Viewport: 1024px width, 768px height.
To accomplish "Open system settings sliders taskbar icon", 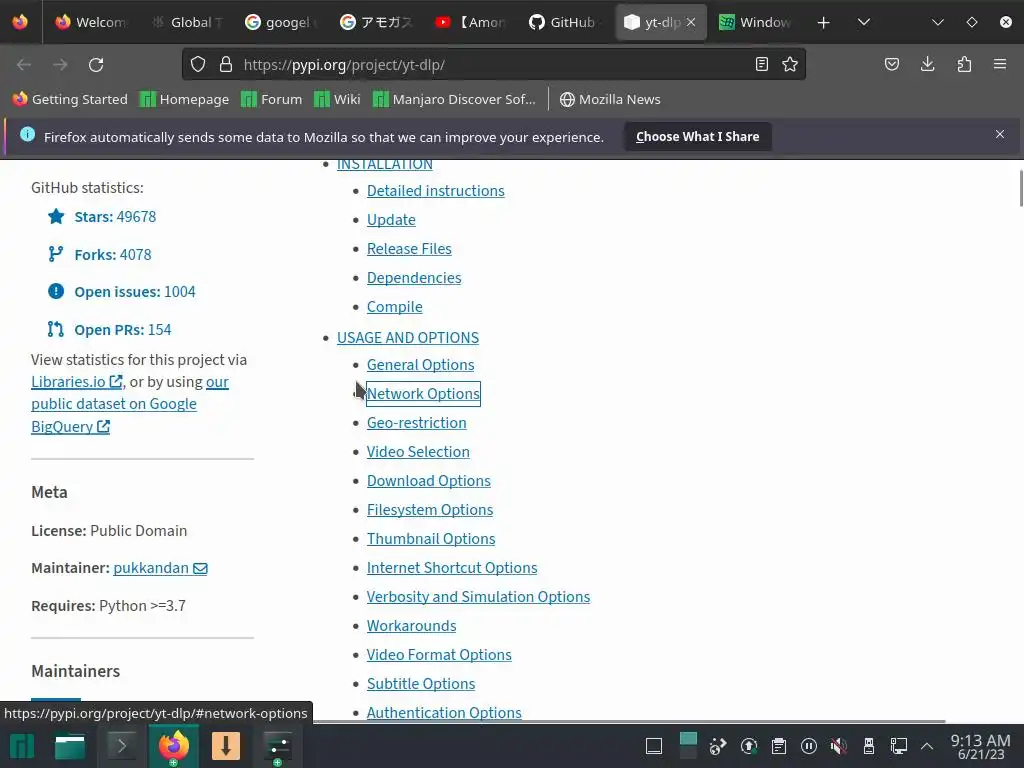I will point(278,746).
